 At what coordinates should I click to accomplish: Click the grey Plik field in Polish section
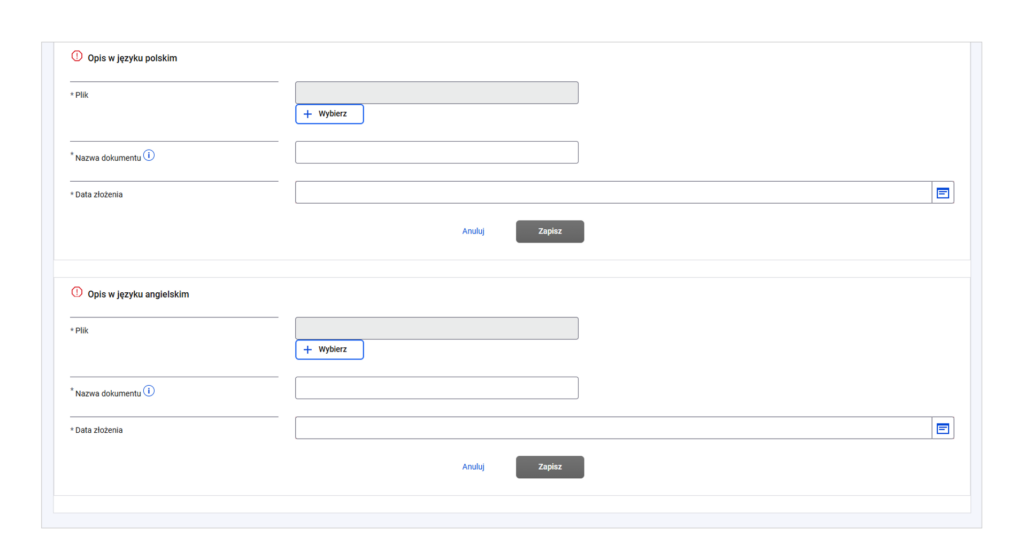click(x=436, y=93)
